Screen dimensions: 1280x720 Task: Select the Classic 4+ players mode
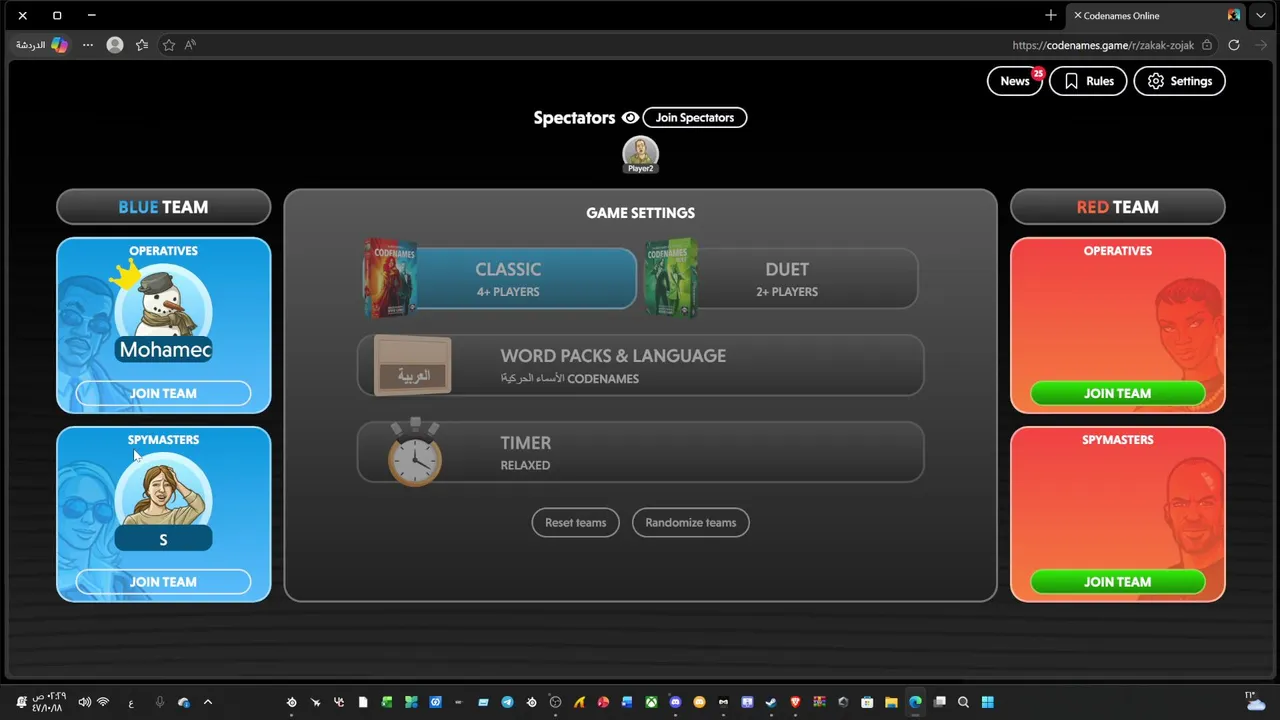pyautogui.click(x=507, y=279)
